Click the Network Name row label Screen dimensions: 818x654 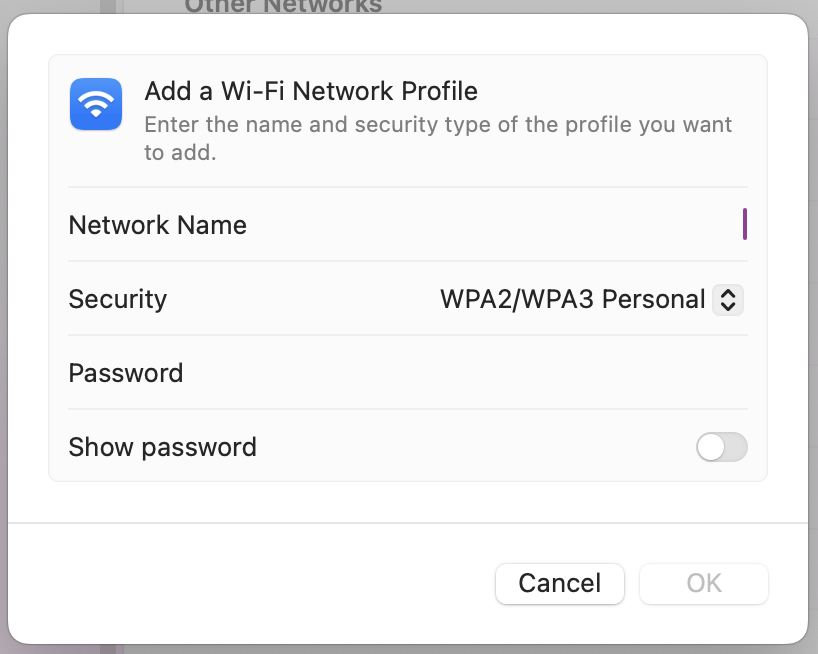pos(157,224)
